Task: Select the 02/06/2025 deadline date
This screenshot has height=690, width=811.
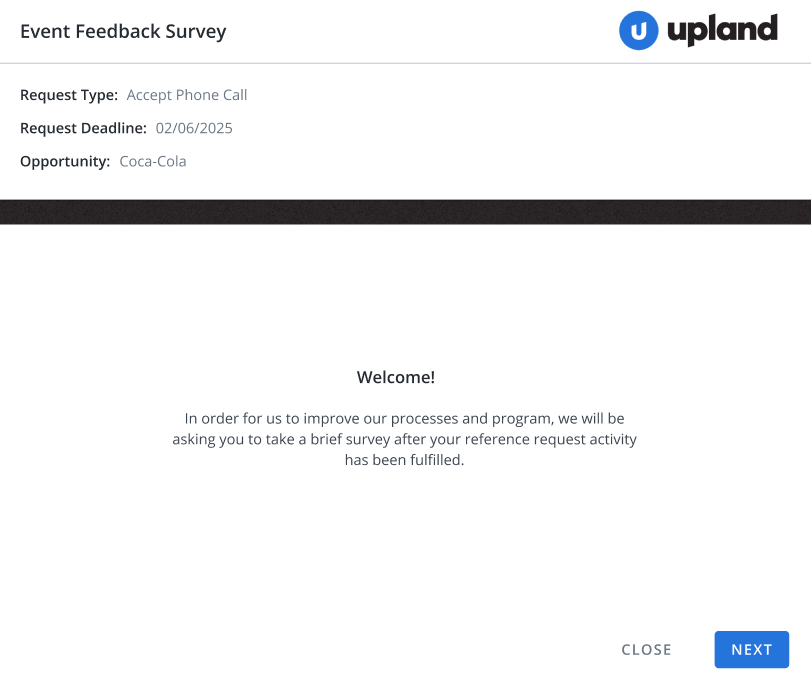Action: click(x=194, y=128)
